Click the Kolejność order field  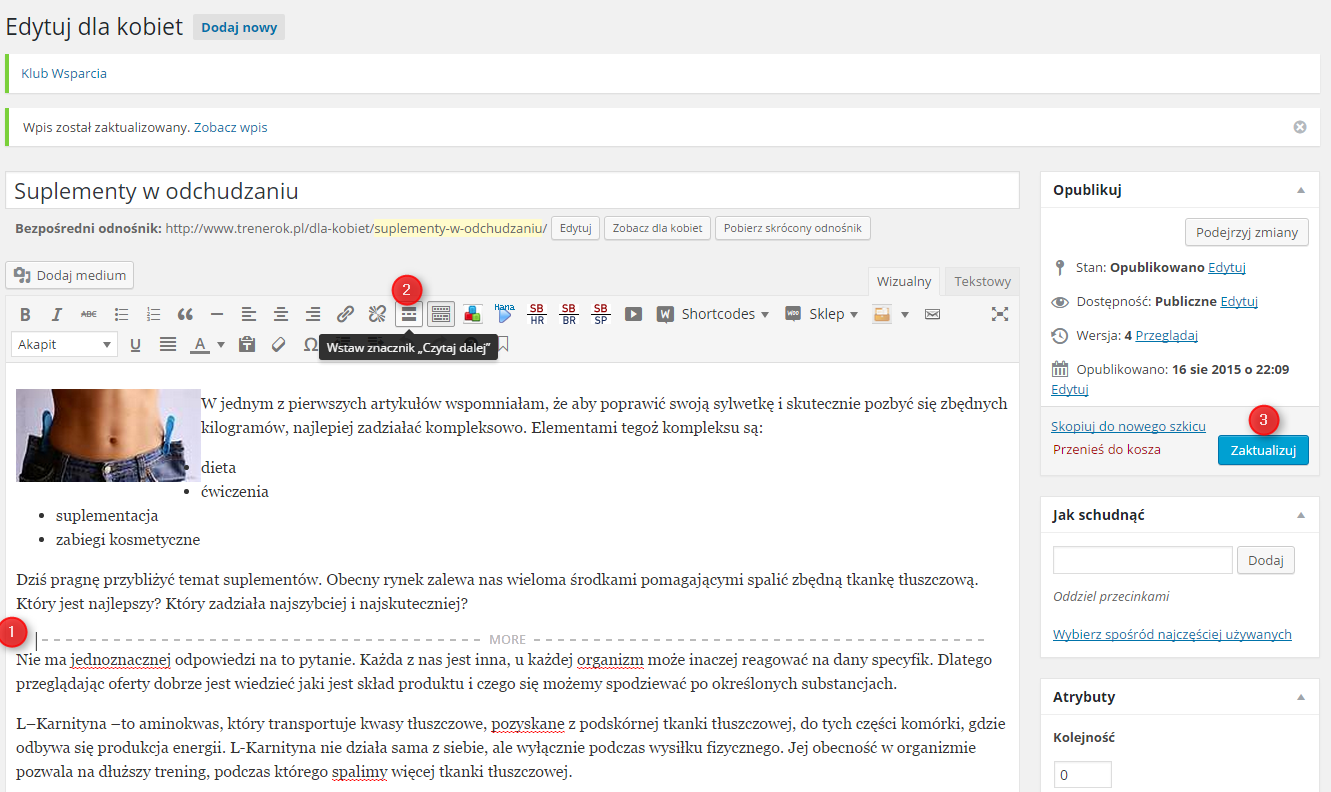point(1083,775)
